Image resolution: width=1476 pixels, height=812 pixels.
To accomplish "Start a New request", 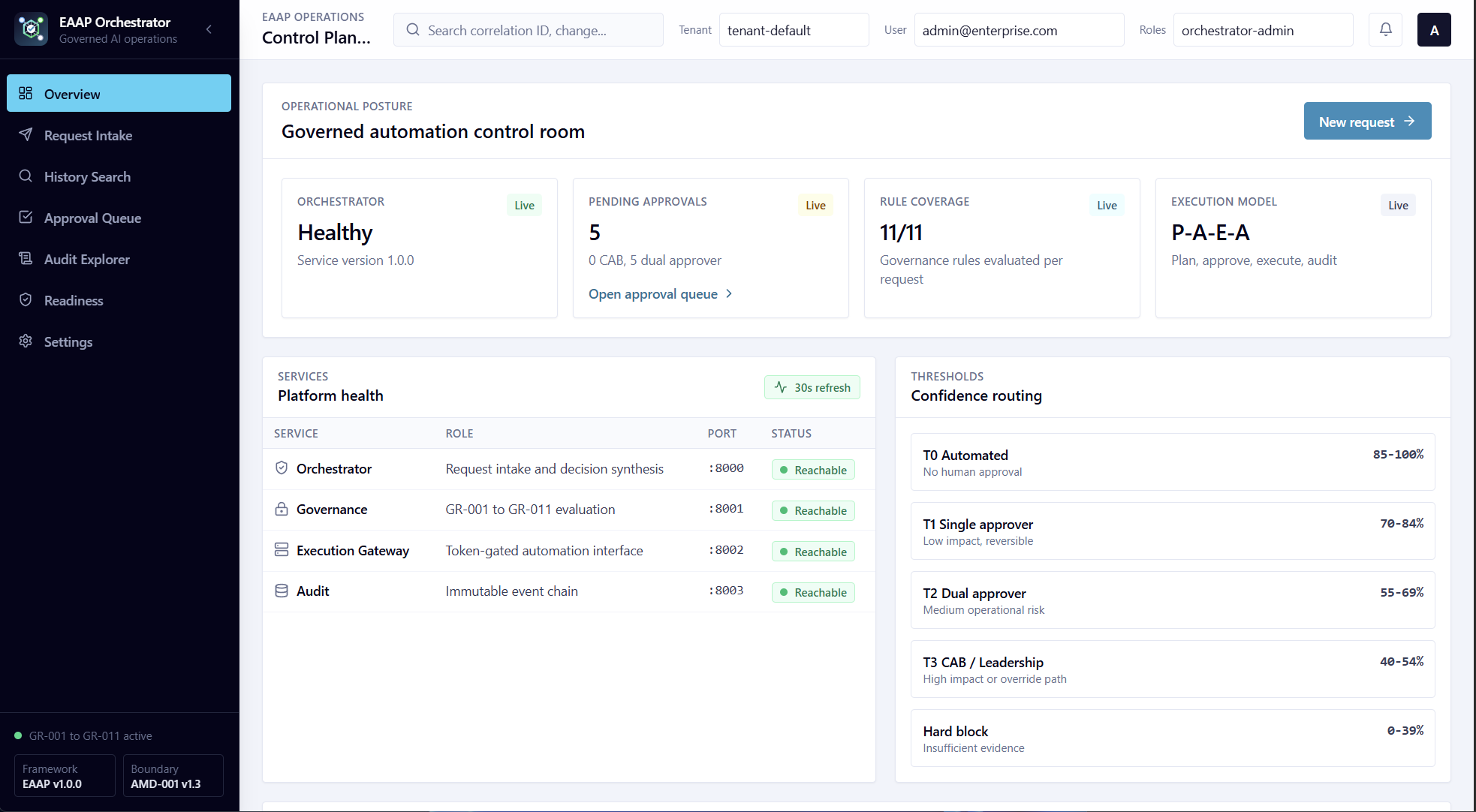I will 1368,121.
